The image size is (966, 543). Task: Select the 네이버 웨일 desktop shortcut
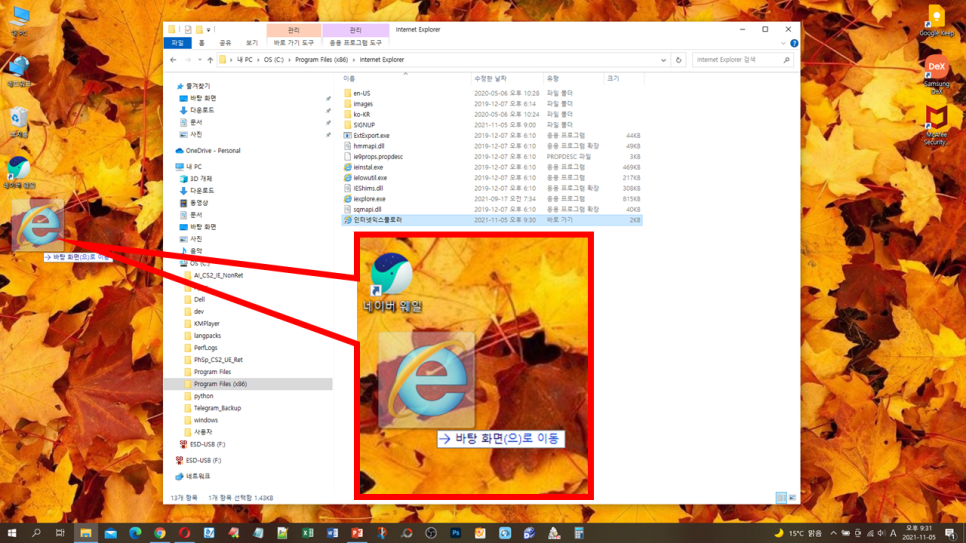19,172
